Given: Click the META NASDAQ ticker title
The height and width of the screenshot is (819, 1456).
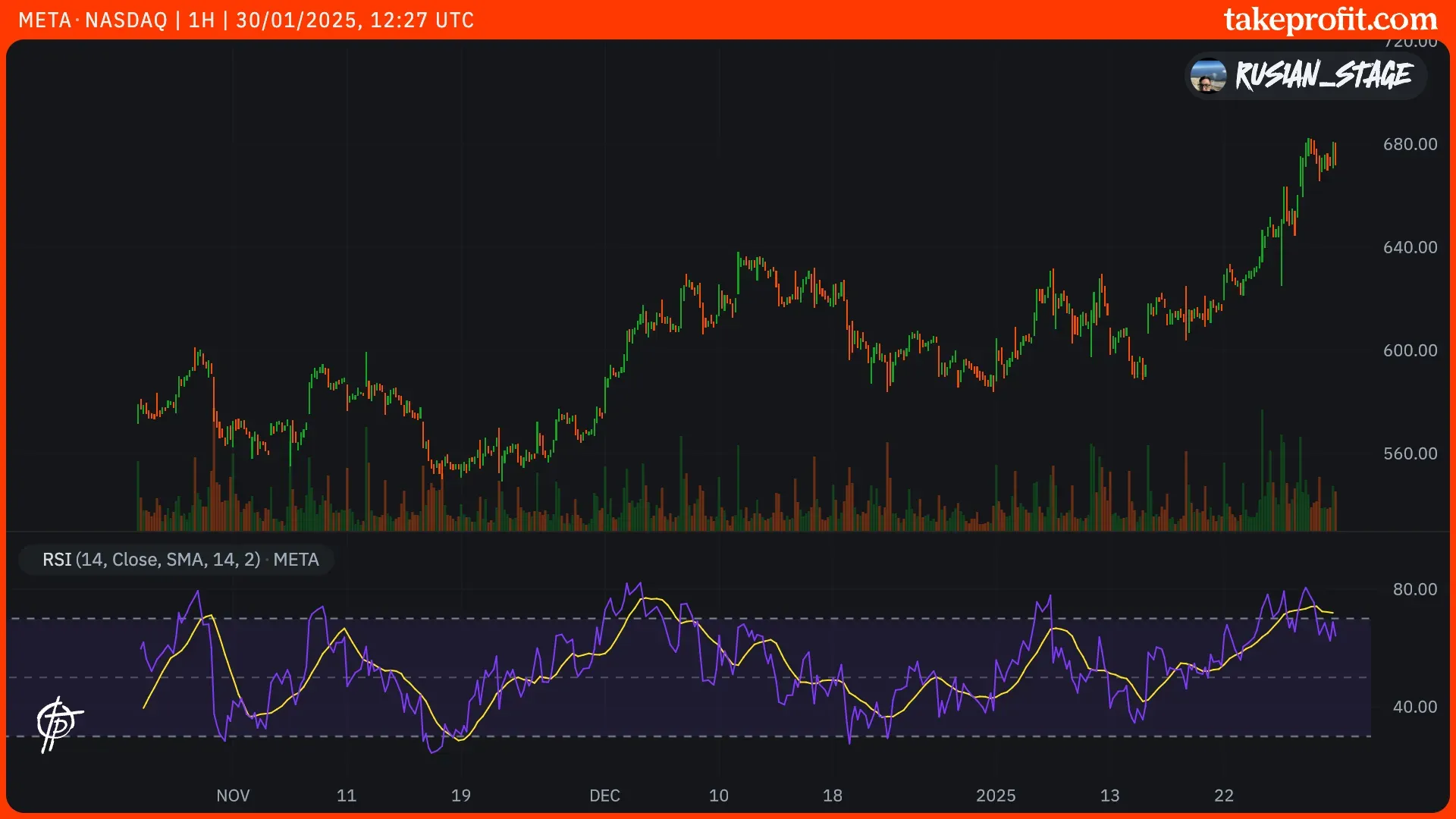Looking at the screenshot, I should click(93, 20).
